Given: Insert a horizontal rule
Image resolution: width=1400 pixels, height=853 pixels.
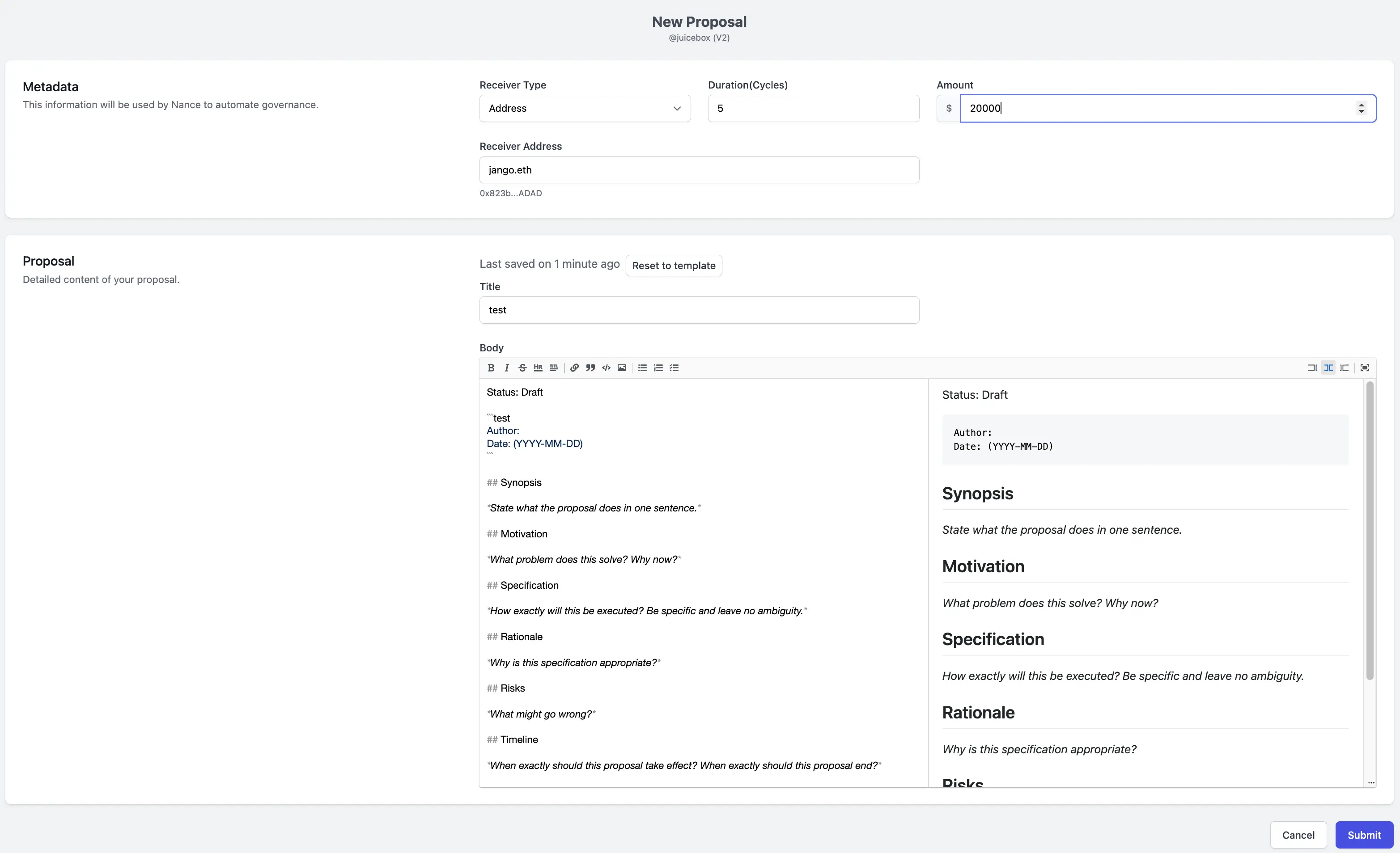Looking at the screenshot, I should pos(538,368).
